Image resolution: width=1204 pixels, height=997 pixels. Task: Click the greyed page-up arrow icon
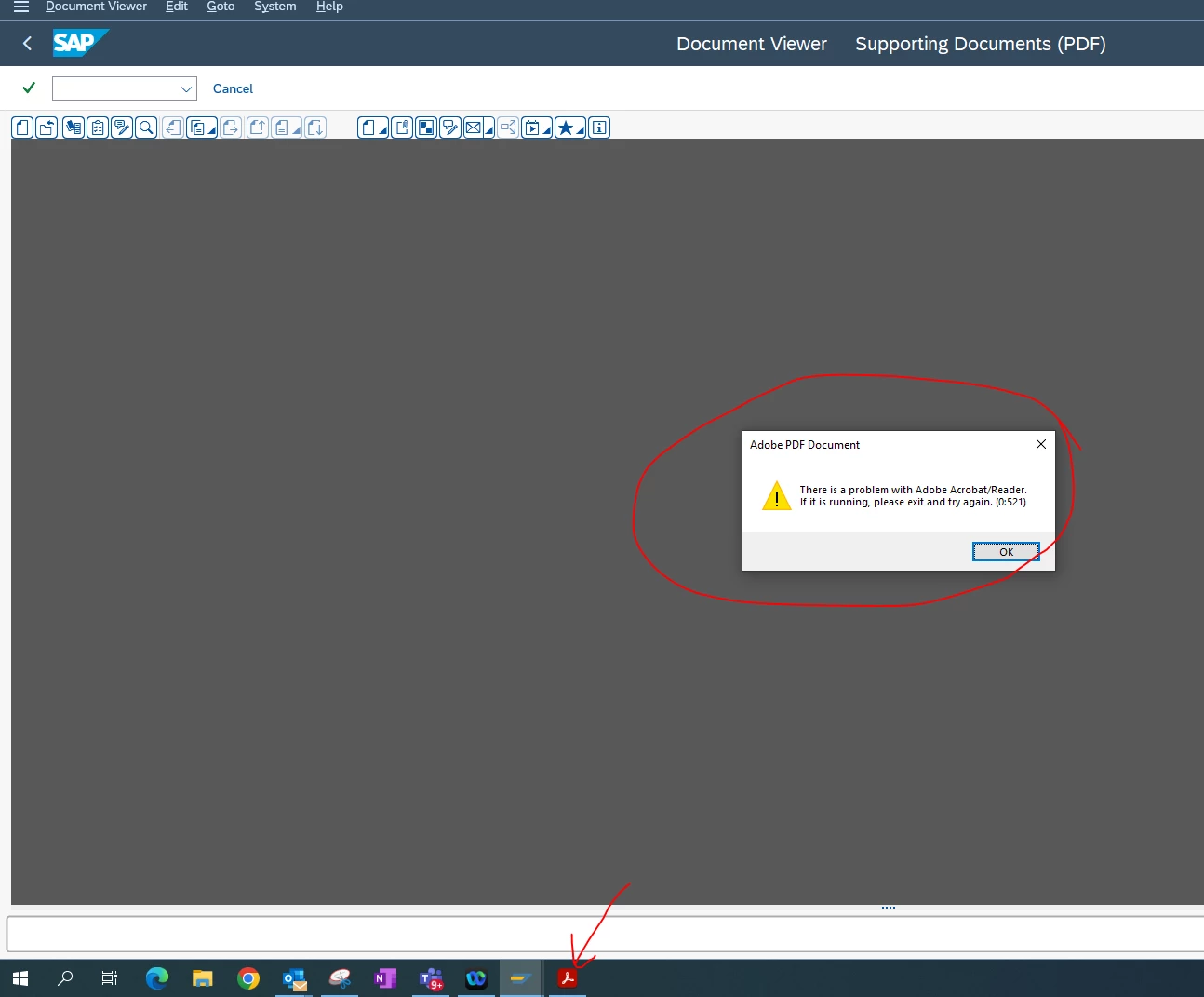tap(258, 128)
